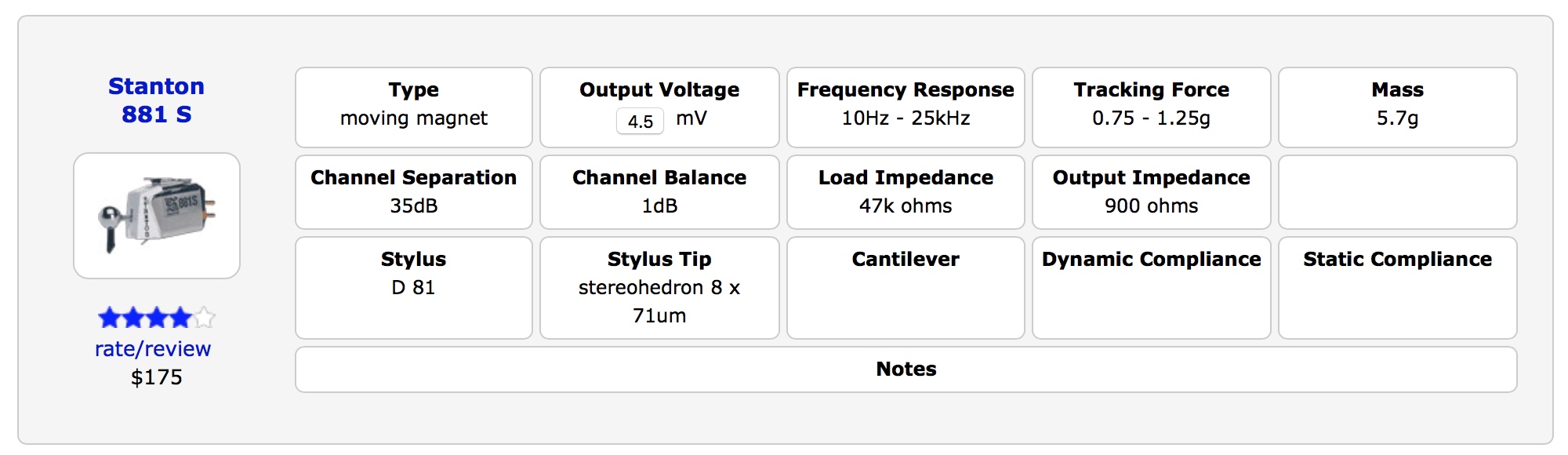The width and height of the screenshot is (1568, 455).
Task: Click the Type moving magnet cell
Action: (414, 107)
